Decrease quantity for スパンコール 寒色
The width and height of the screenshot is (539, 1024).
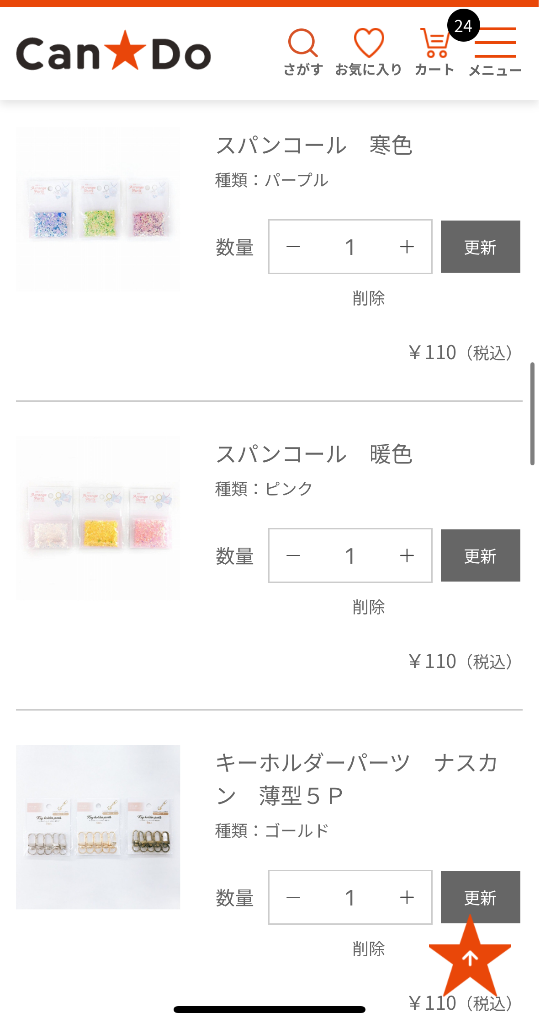tap(293, 247)
